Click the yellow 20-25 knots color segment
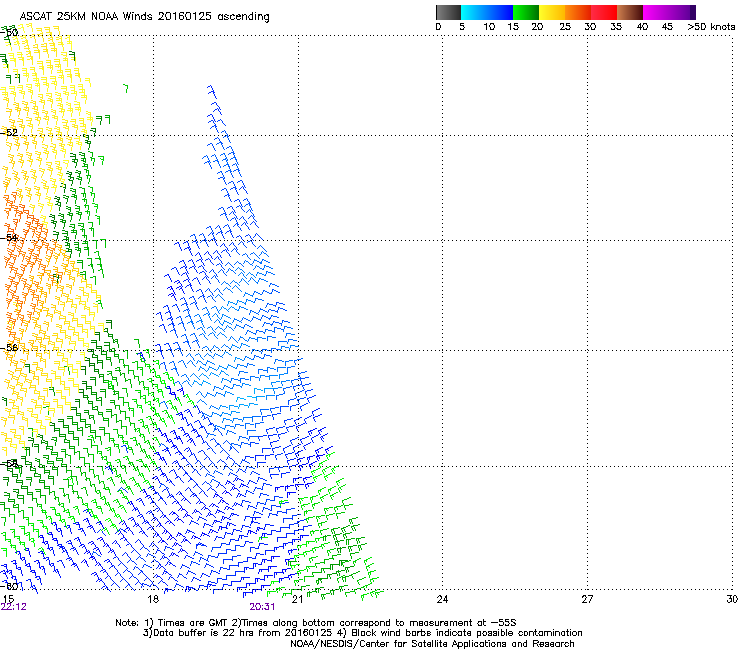 click(x=552, y=12)
